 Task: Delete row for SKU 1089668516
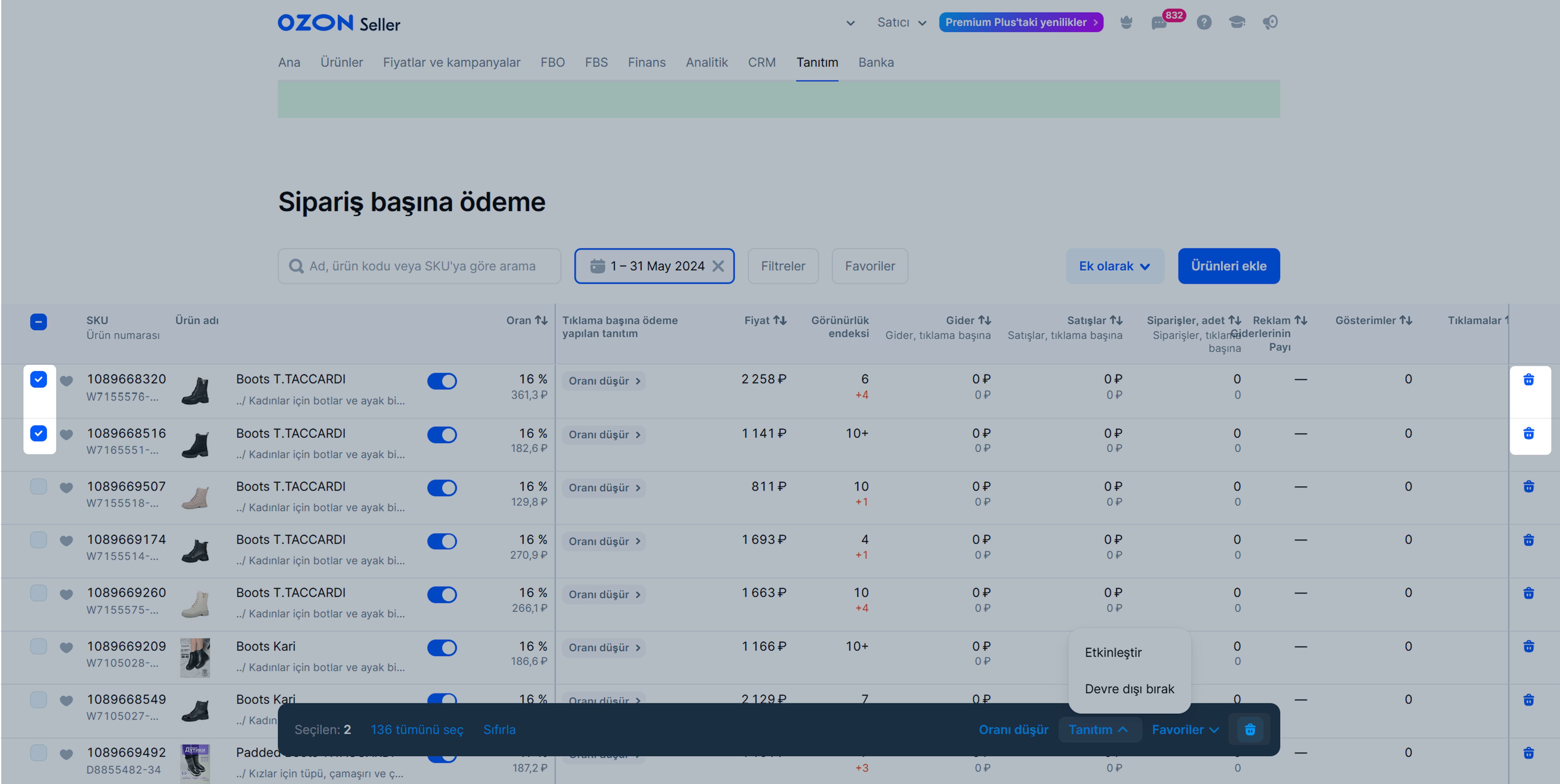1529,433
